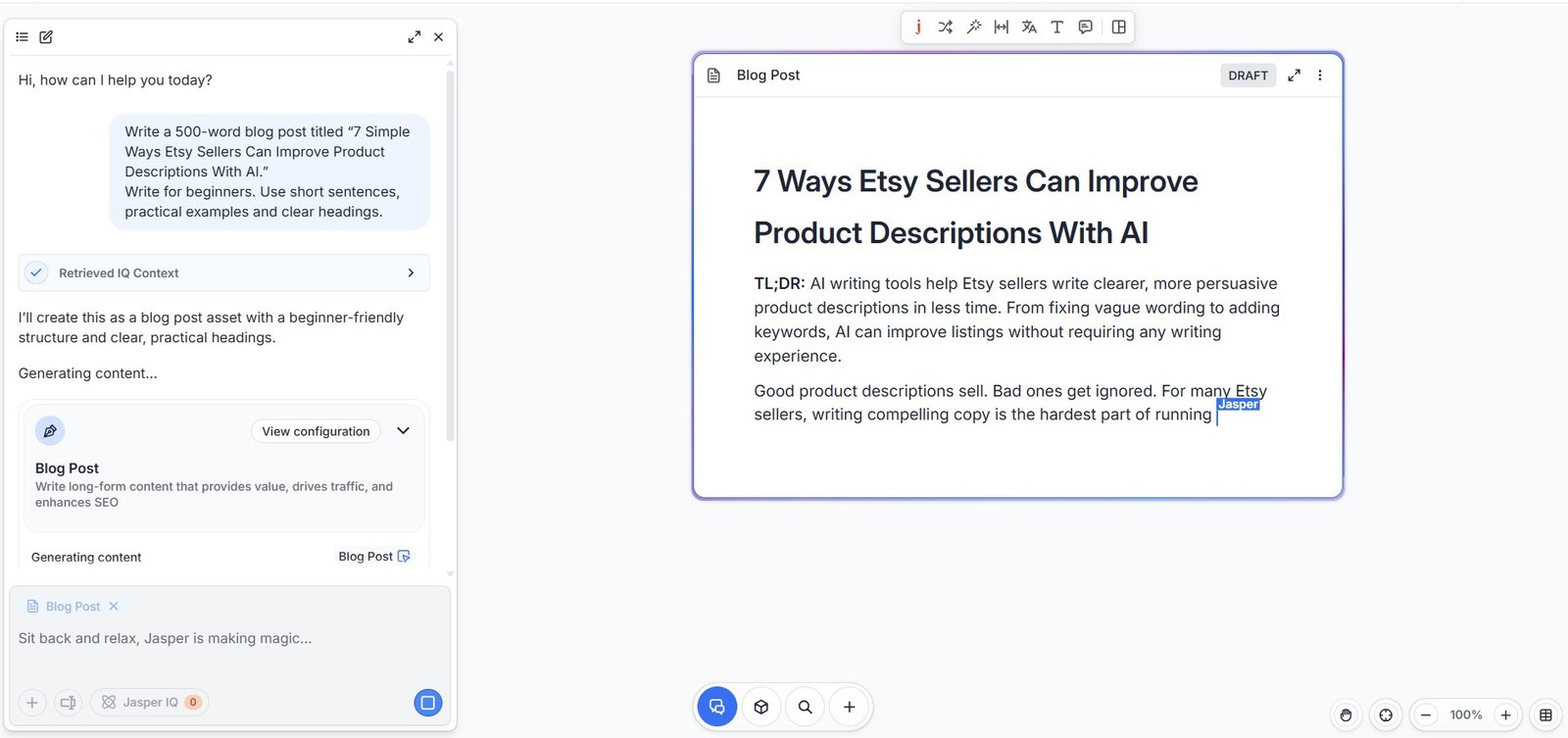Click the red Jasper j icon in the toolbar

click(918, 27)
